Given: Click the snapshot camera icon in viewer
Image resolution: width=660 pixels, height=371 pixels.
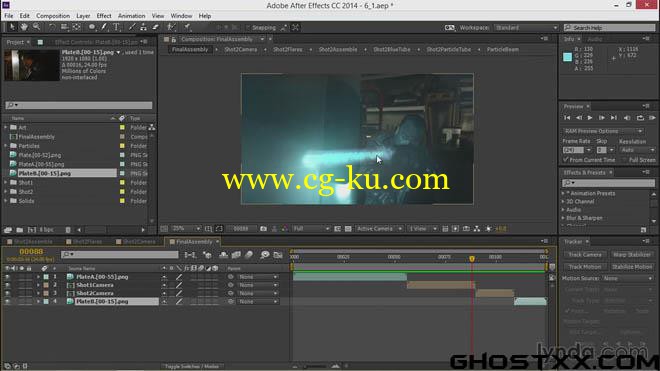Looking at the screenshot, I should pyautogui.click(x=263, y=229).
